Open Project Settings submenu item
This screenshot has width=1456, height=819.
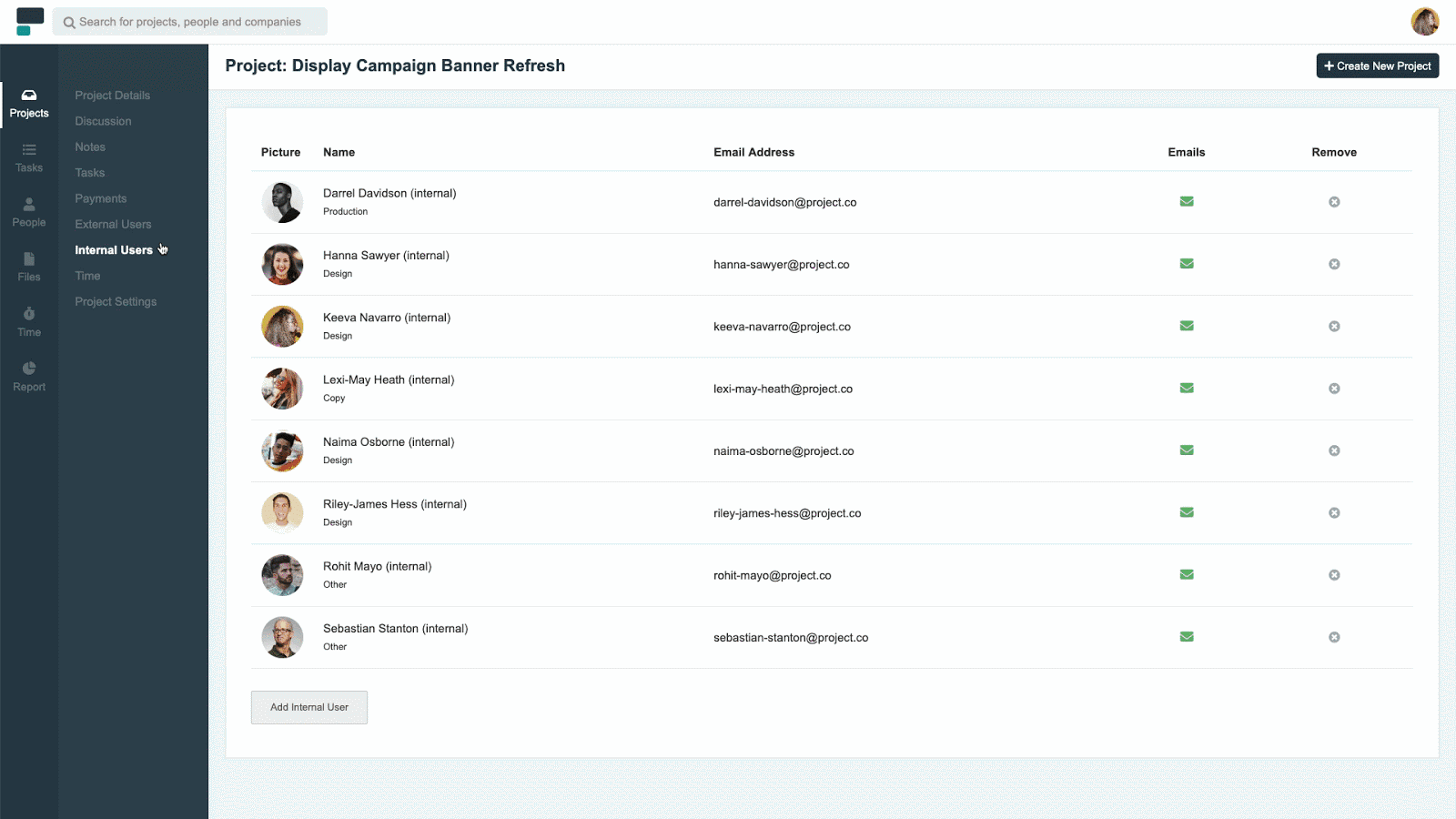pyautogui.click(x=116, y=302)
